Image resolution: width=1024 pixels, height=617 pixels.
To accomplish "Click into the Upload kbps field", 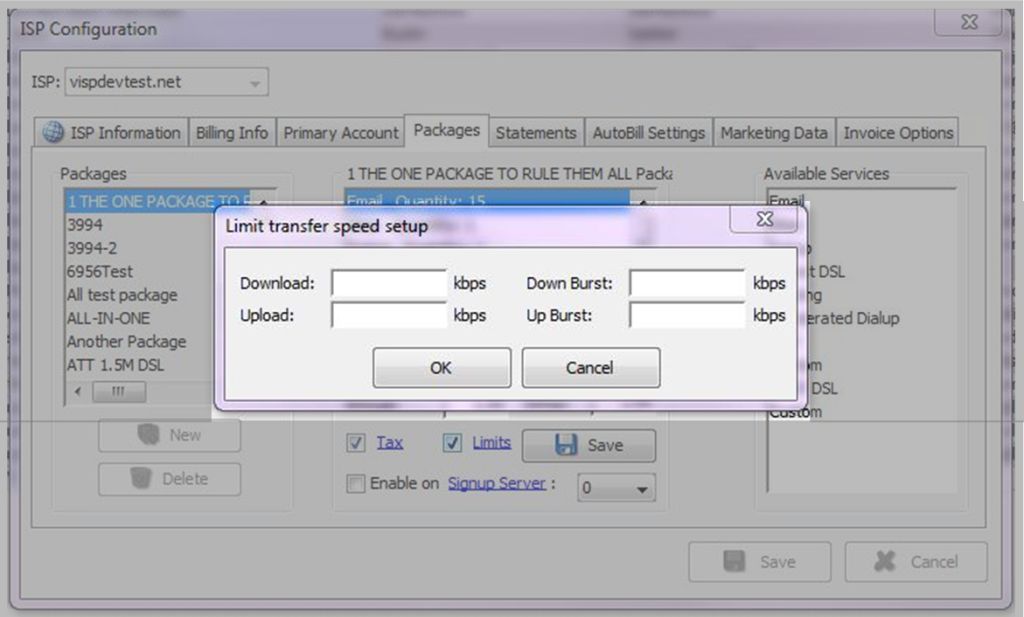I will pos(389,315).
